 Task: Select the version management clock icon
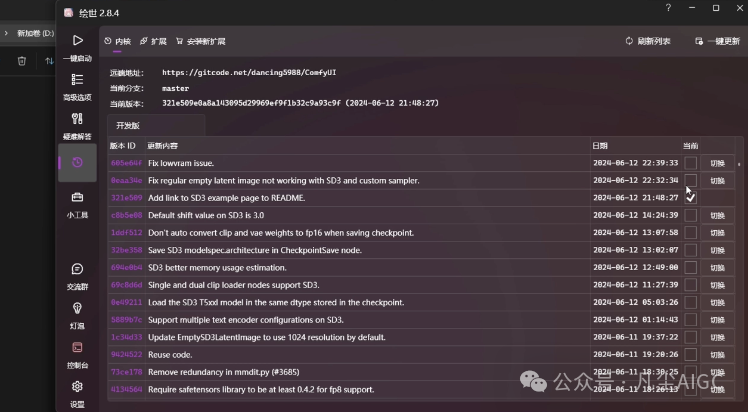click(77, 162)
